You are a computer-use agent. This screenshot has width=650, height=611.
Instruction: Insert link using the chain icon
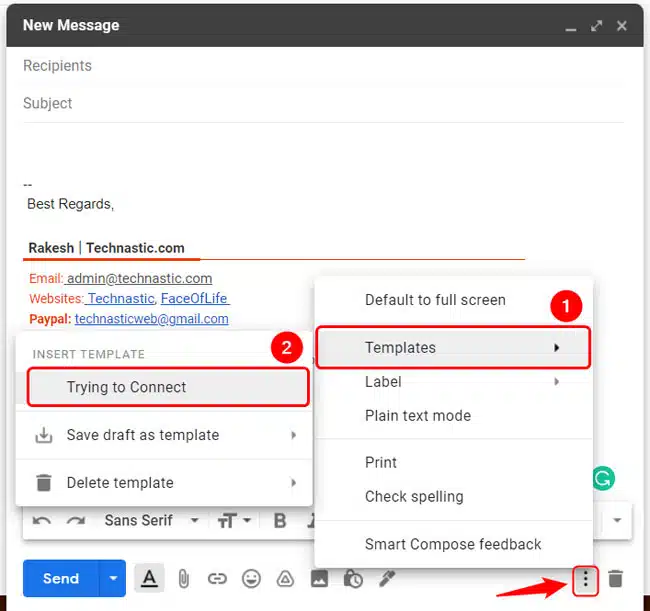point(217,578)
